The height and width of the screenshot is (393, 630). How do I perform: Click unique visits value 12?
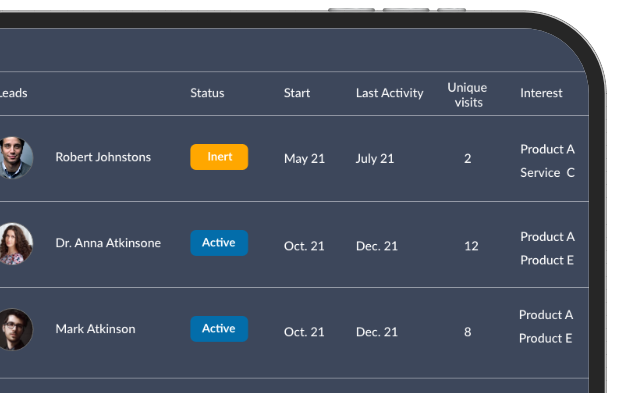pos(471,246)
